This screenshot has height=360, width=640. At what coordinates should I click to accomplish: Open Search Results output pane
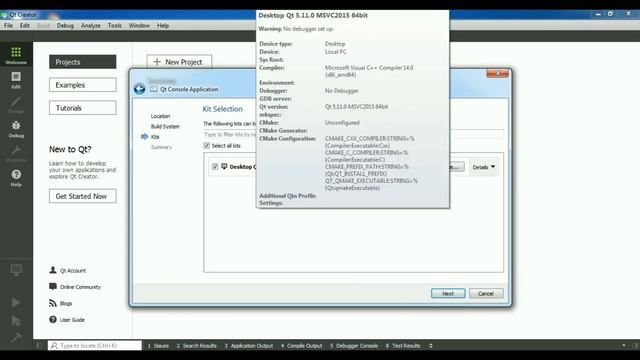[197, 346]
